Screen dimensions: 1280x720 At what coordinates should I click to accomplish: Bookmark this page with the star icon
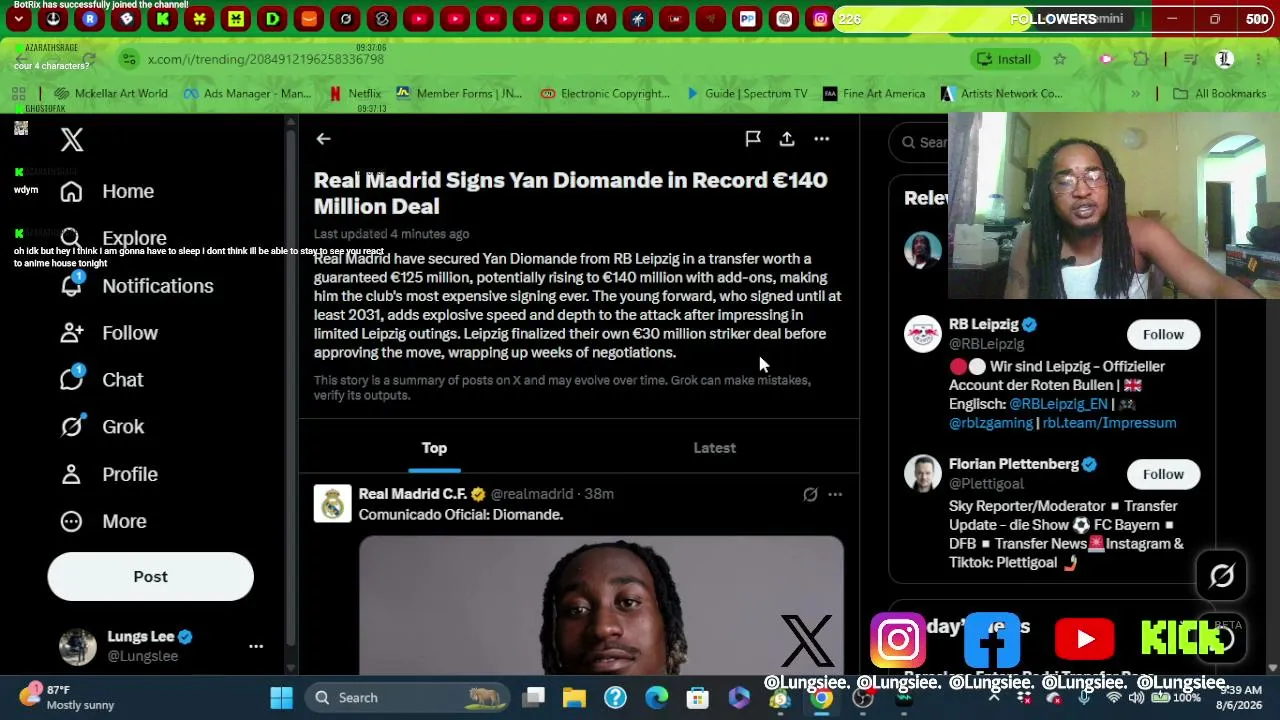(1059, 59)
